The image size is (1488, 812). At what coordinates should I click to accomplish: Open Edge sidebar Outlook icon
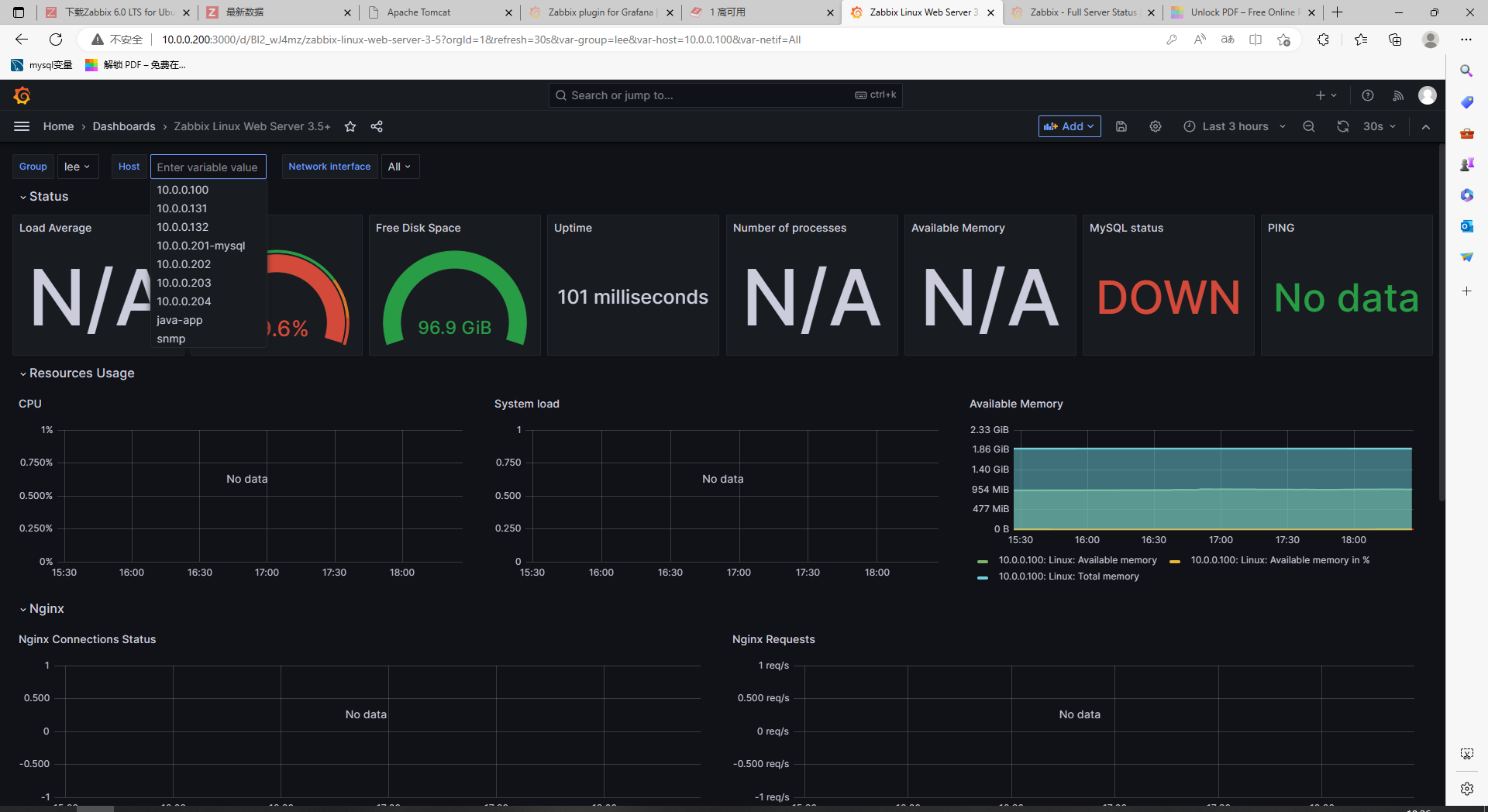click(x=1466, y=226)
